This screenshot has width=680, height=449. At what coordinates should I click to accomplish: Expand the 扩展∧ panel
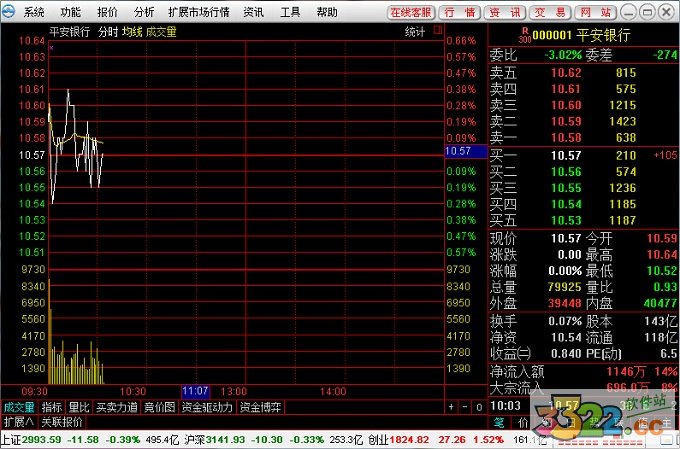[x=19, y=422]
